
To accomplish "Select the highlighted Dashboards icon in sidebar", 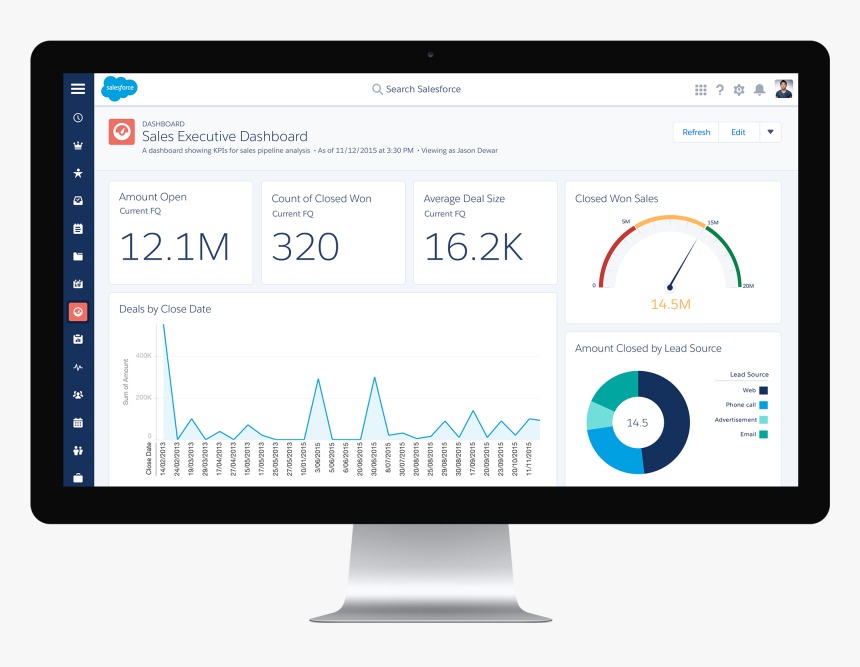I will [x=78, y=310].
